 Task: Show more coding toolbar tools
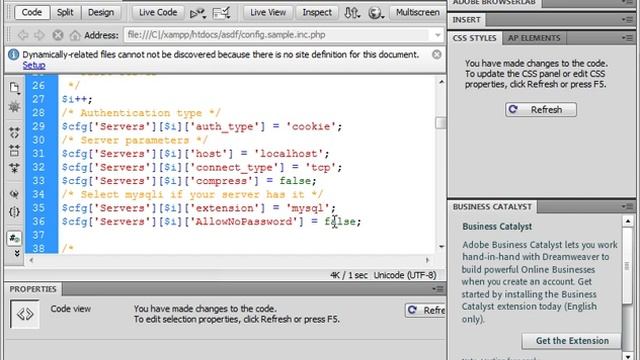pyautogui.click(x=17, y=254)
